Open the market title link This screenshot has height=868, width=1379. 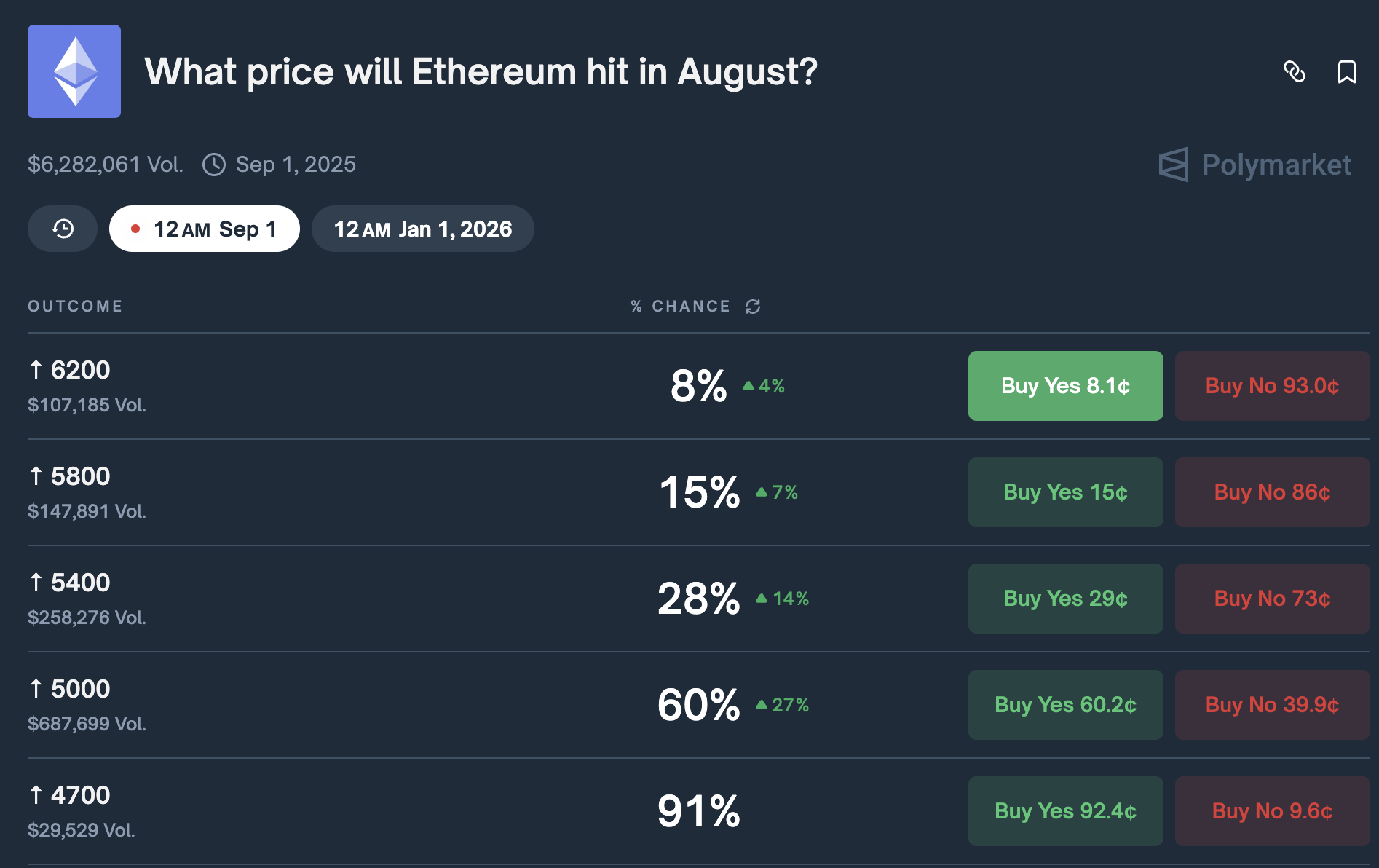coord(482,71)
